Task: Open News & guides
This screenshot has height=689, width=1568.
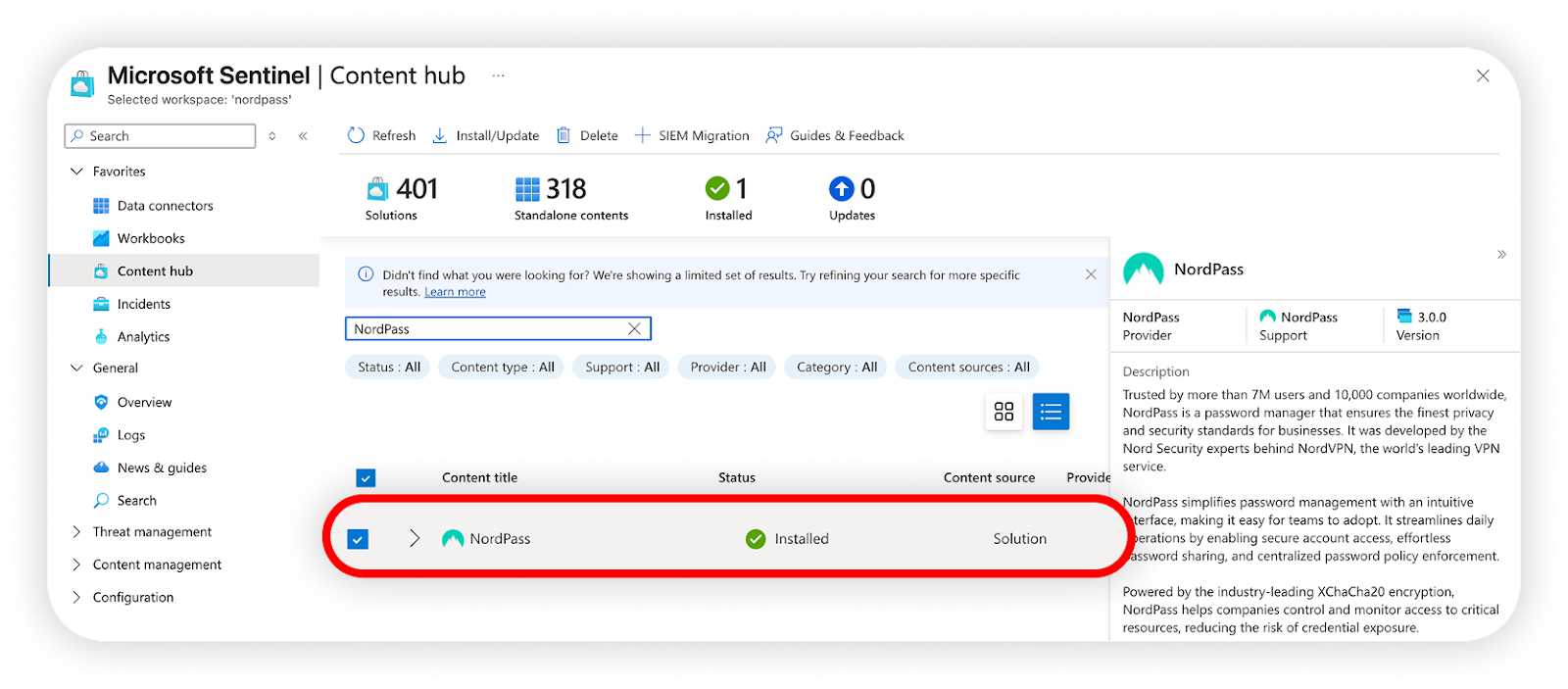Action: [163, 468]
